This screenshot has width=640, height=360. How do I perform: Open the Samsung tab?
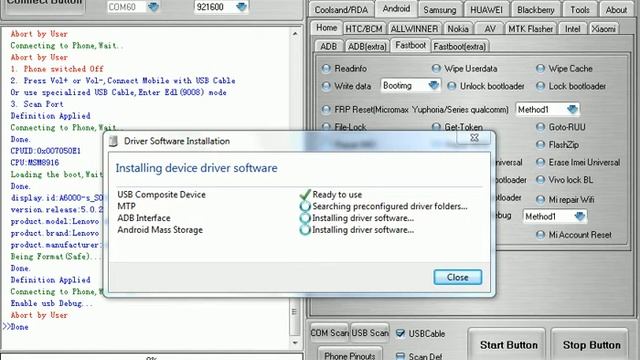point(440,10)
